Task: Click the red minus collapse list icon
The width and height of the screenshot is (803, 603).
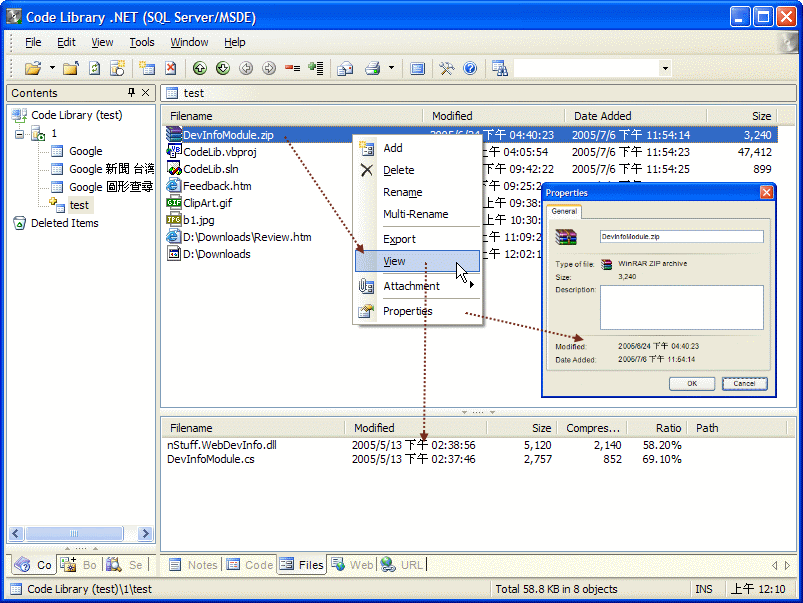Action: [x=292, y=68]
